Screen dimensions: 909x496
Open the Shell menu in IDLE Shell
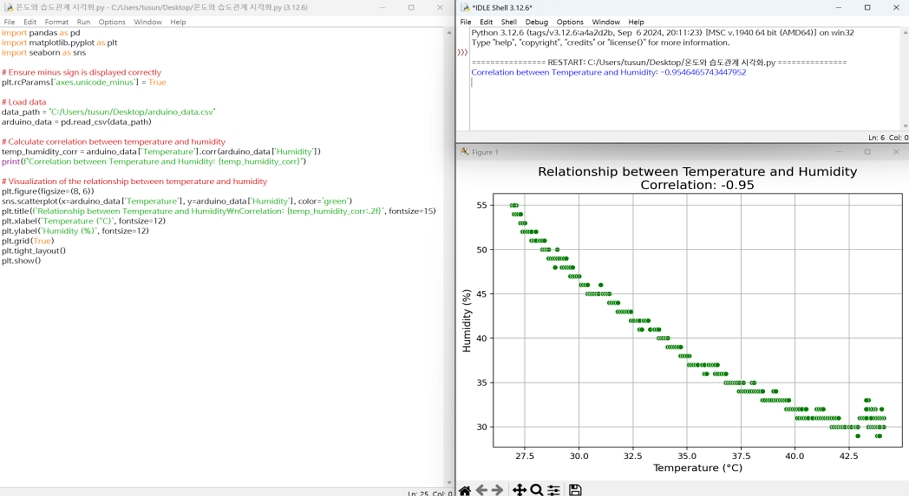509,22
